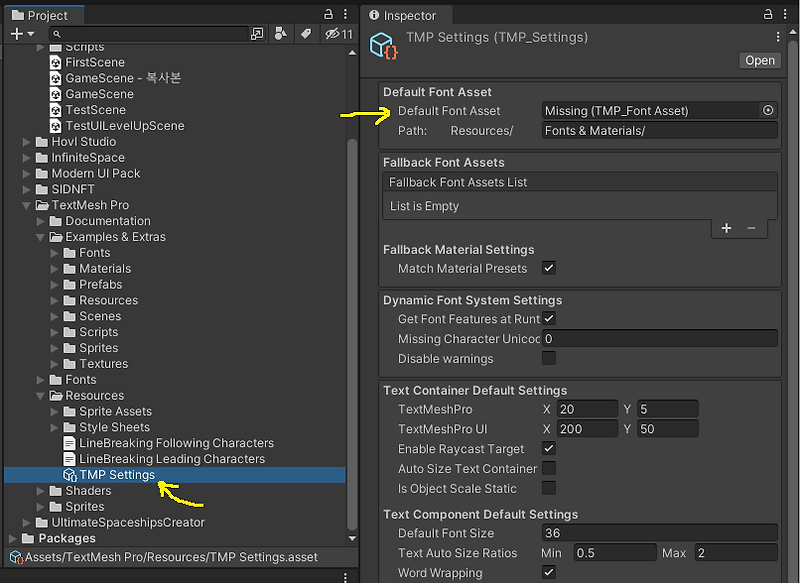The image size is (800, 583).
Task: Expand the InfiniteSpace folder arrow
Action: (x=27, y=158)
